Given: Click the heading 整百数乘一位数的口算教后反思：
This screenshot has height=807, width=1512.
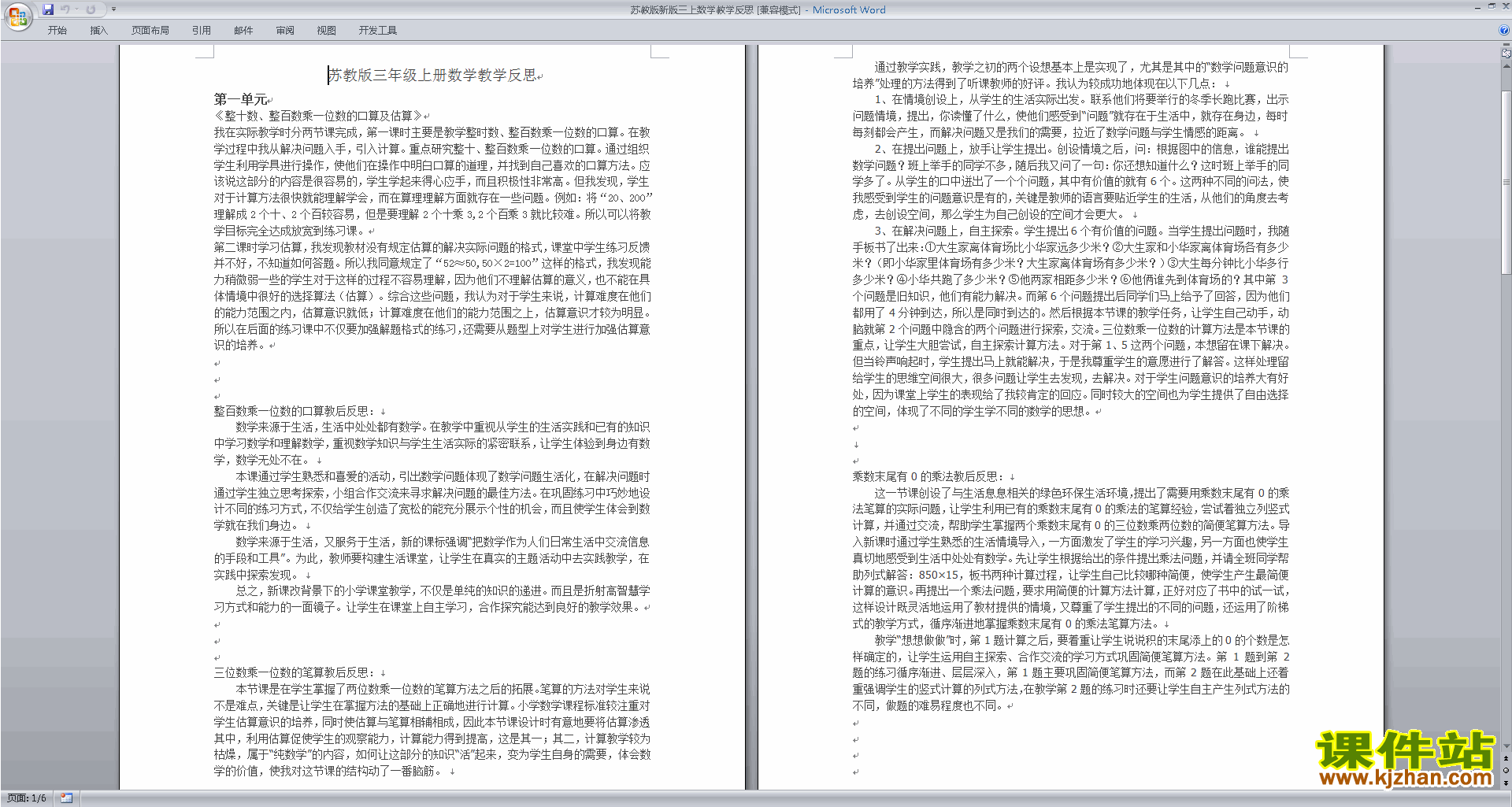Looking at the screenshot, I should (x=295, y=411).
